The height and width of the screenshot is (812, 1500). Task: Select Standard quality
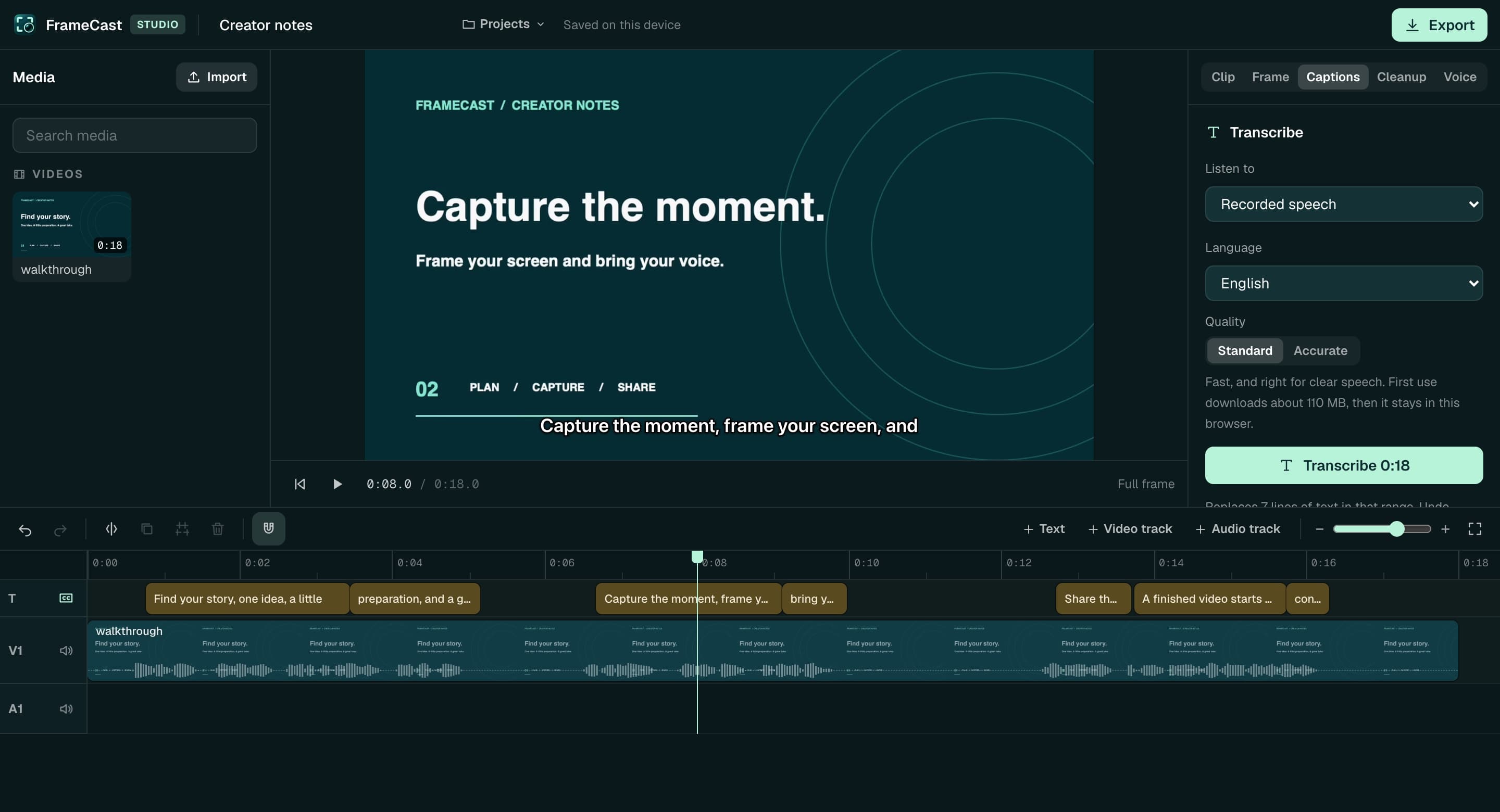pyautogui.click(x=1245, y=350)
